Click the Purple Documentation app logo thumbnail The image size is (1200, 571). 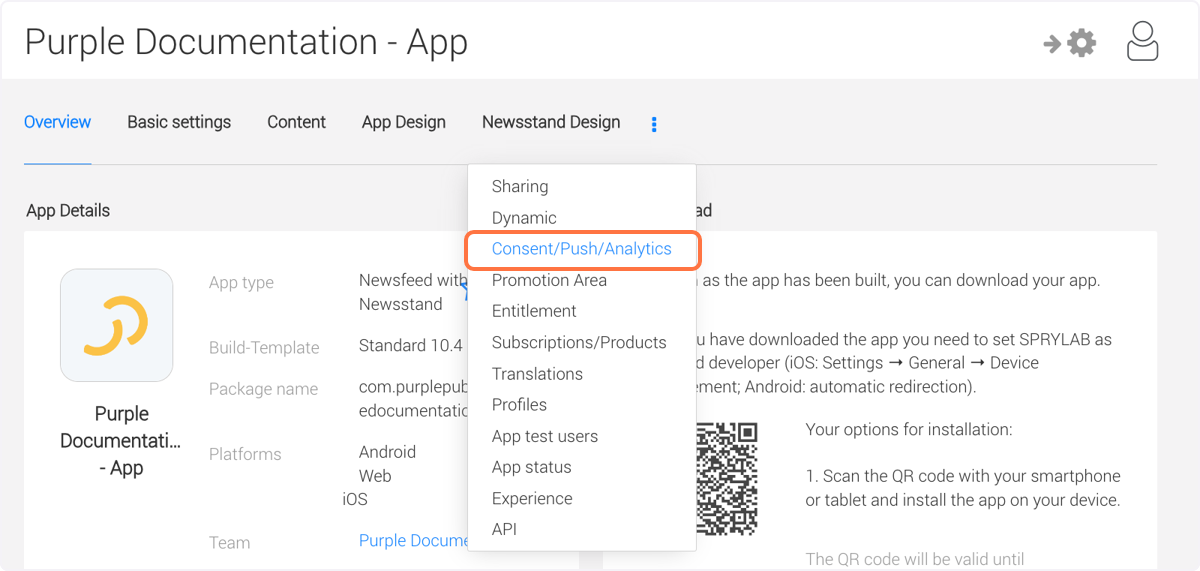click(x=116, y=325)
